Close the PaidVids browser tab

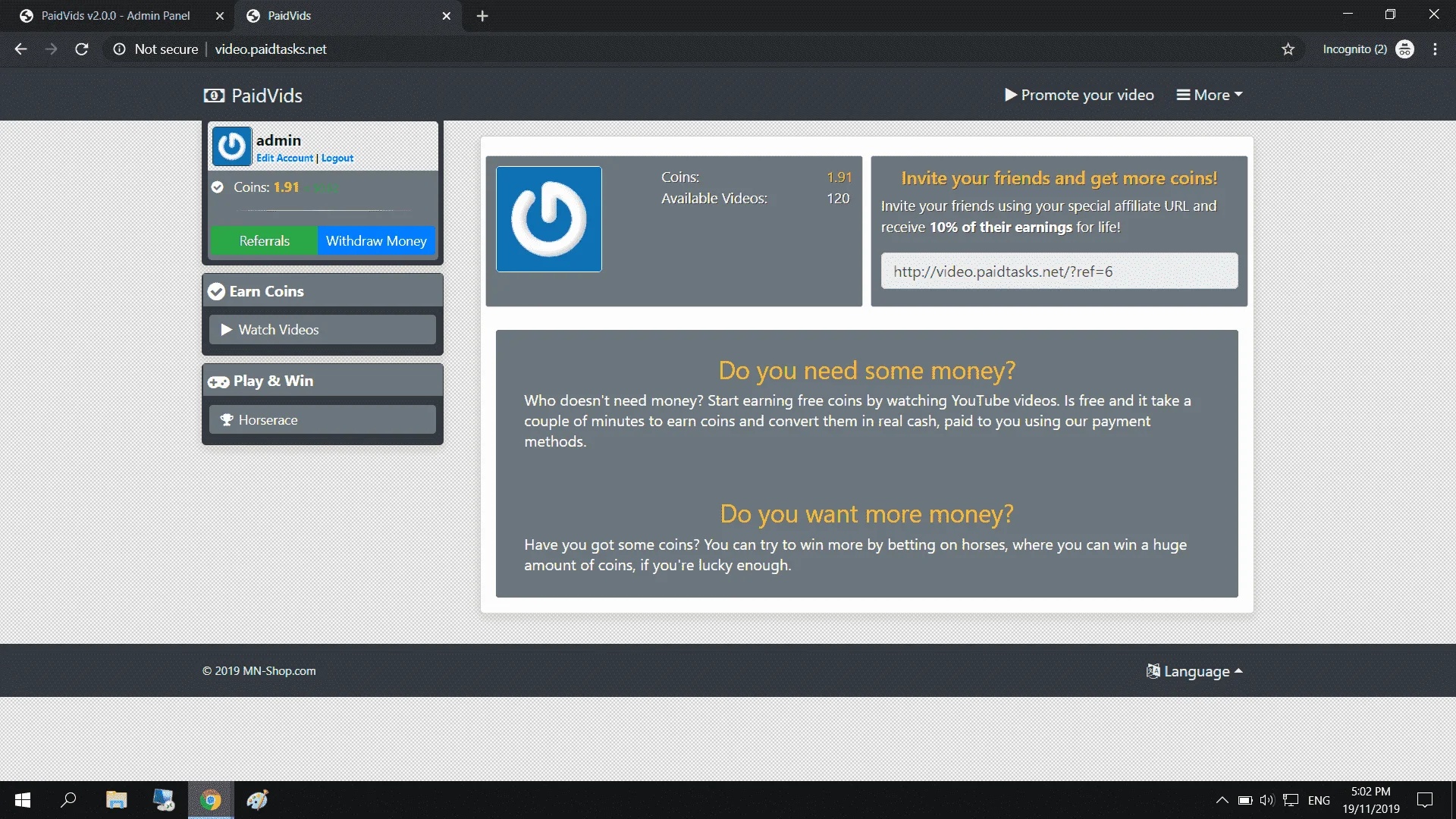[x=447, y=16]
